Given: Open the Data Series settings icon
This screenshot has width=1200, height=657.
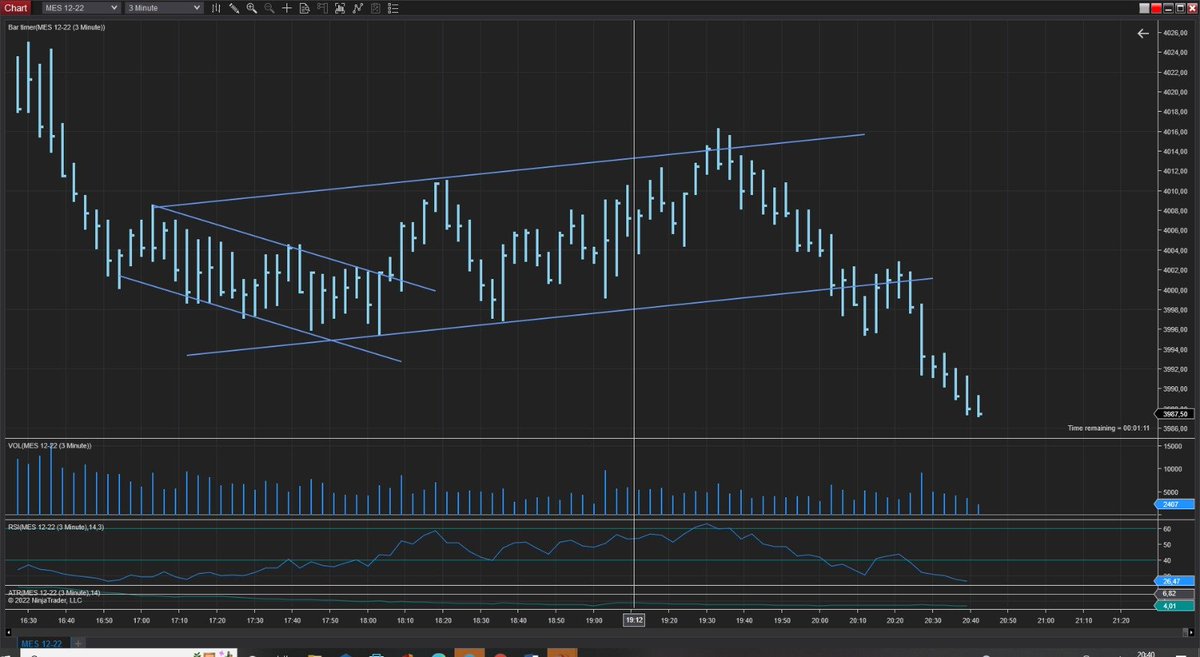Looking at the screenshot, I should point(305,8).
